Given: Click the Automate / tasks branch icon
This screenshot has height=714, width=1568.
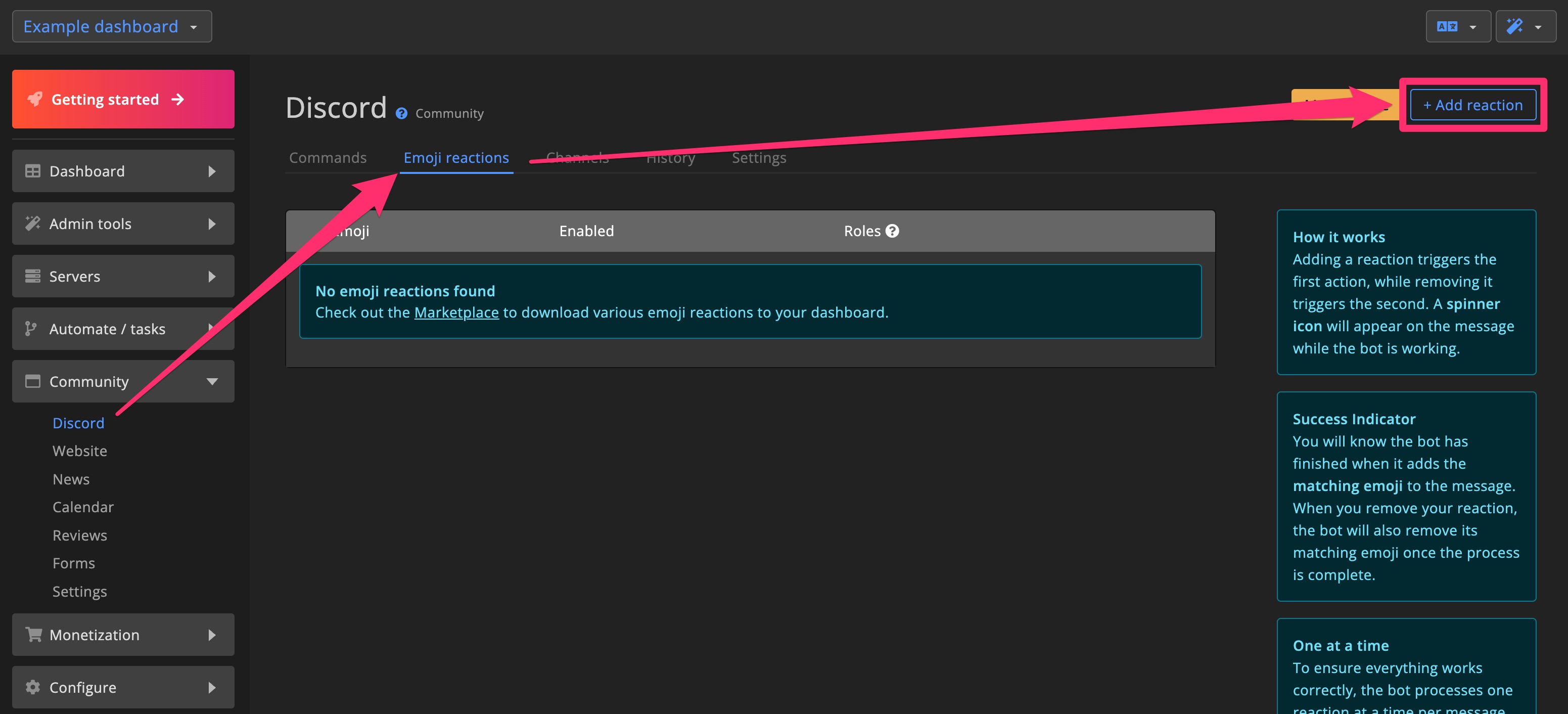Looking at the screenshot, I should tap(30, 329).
